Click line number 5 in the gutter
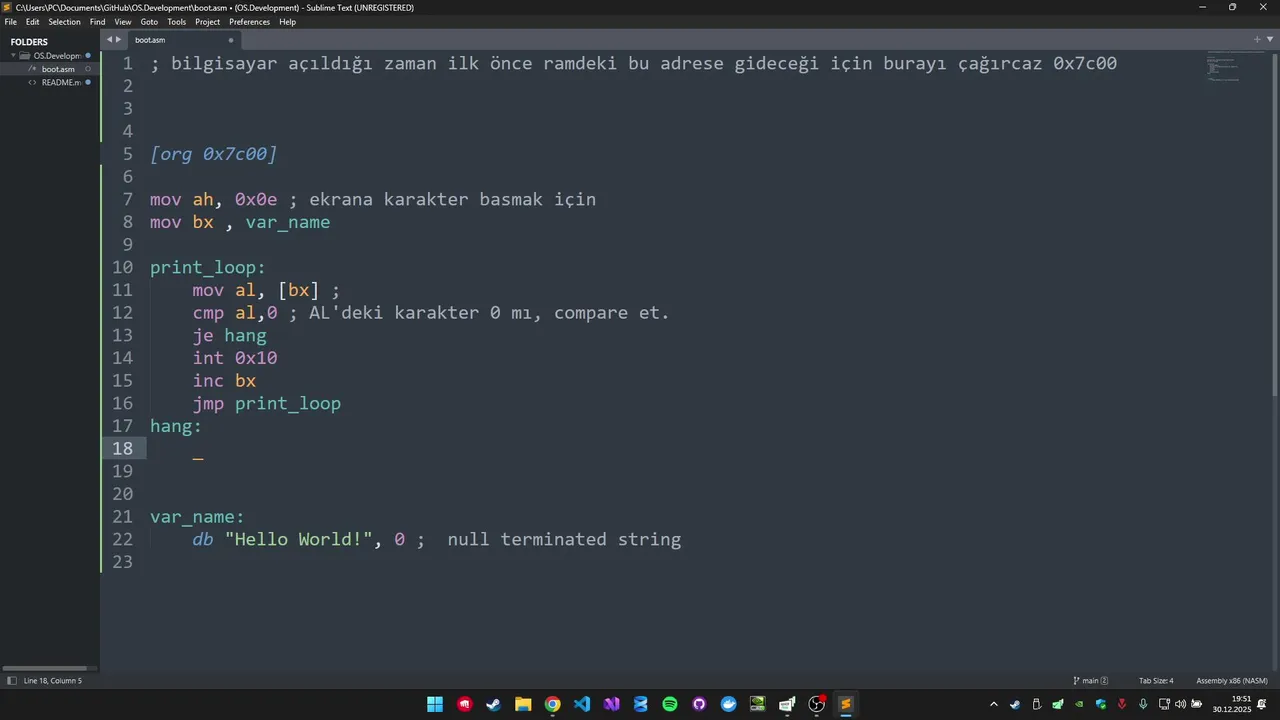 coord(127,154)
